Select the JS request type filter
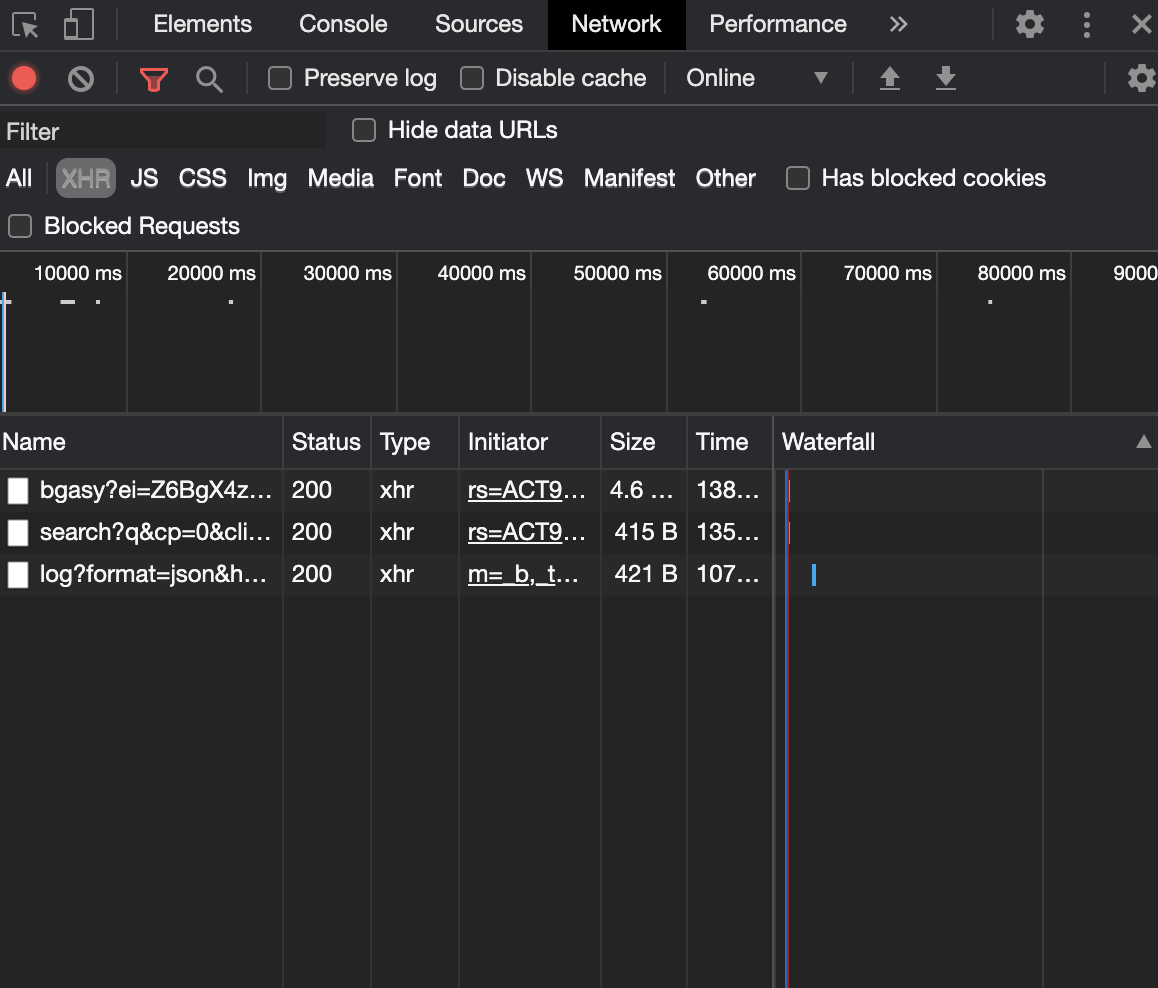The height and width of the screenshot is (988, 1158). pyautogui.click(x=144, y=178)
